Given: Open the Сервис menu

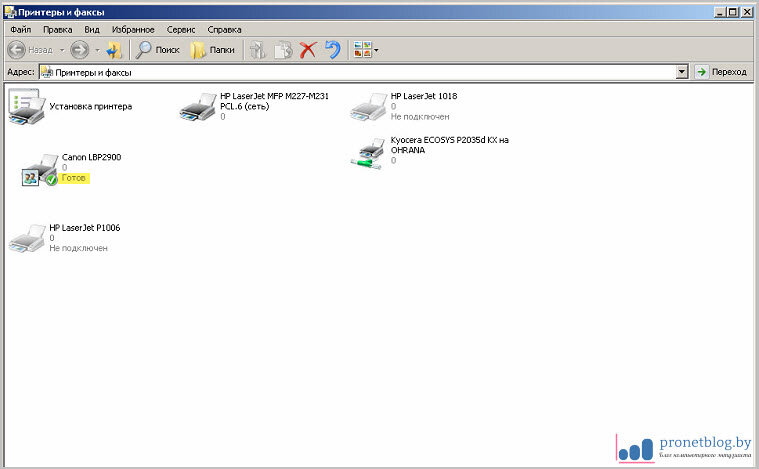Looking at the screenshot, I should [x=181, y=30].
